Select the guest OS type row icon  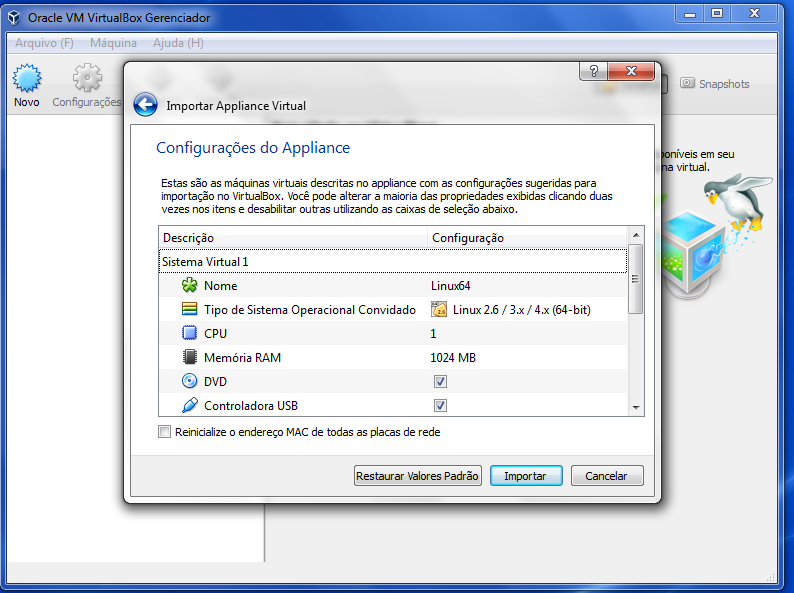pyautogui.click(x=190, y=310)
